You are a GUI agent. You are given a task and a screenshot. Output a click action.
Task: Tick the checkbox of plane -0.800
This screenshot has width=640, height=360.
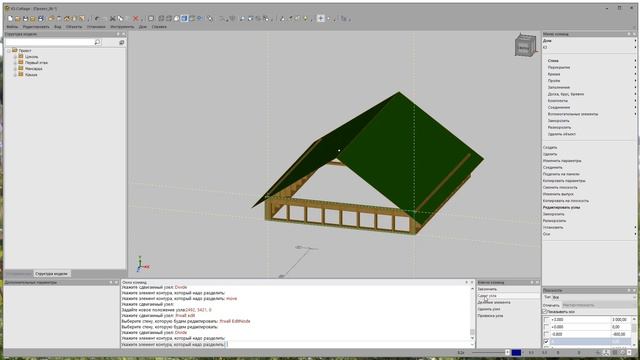point(547,334)
